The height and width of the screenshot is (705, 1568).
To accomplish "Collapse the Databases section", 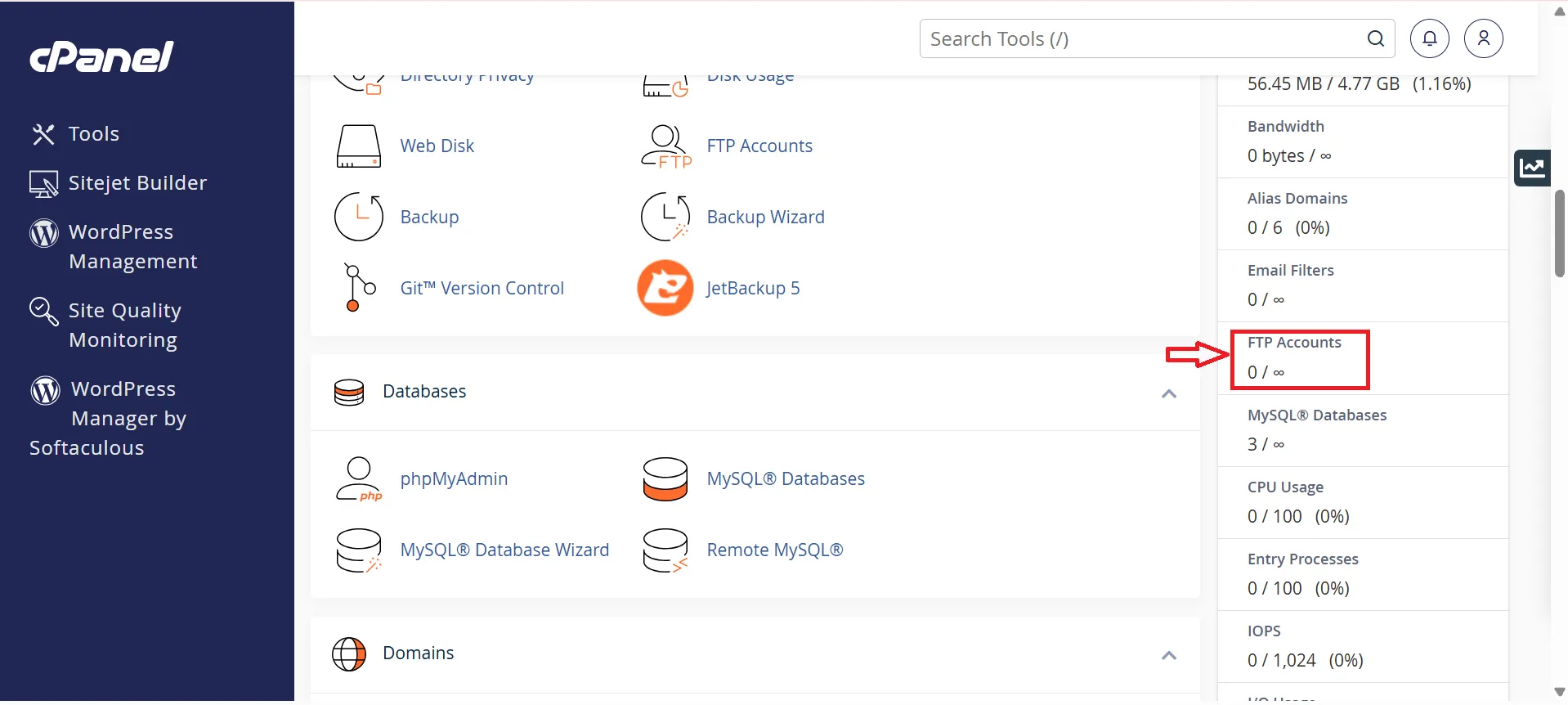I will click(1168, 394).
